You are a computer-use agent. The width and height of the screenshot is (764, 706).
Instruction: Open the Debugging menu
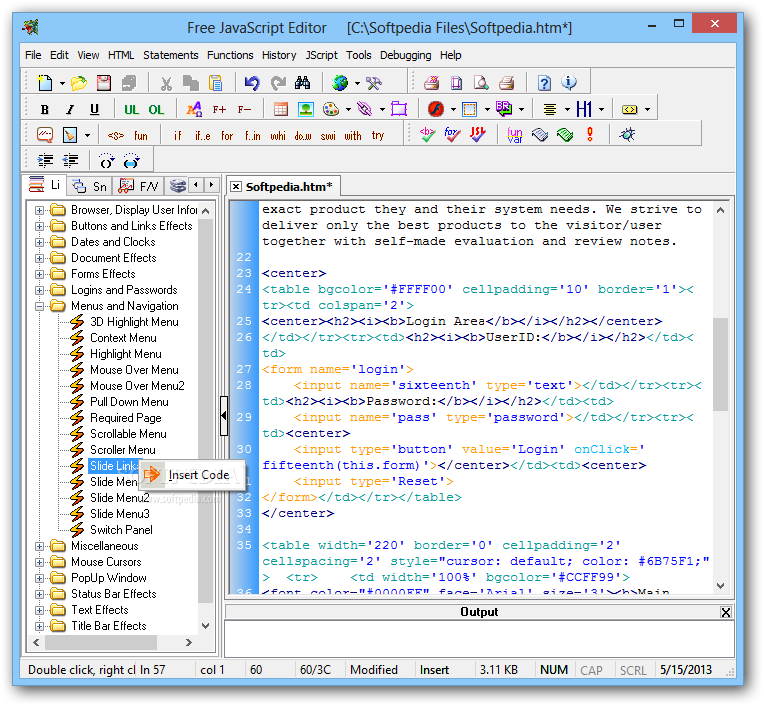[x=405, y=55]
